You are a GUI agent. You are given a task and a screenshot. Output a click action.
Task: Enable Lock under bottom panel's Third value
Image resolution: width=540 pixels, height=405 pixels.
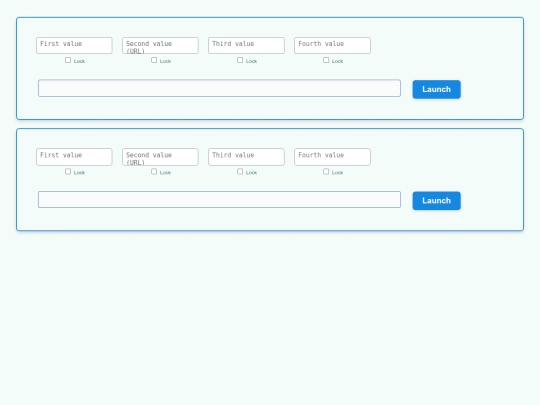tap(240, 172)
